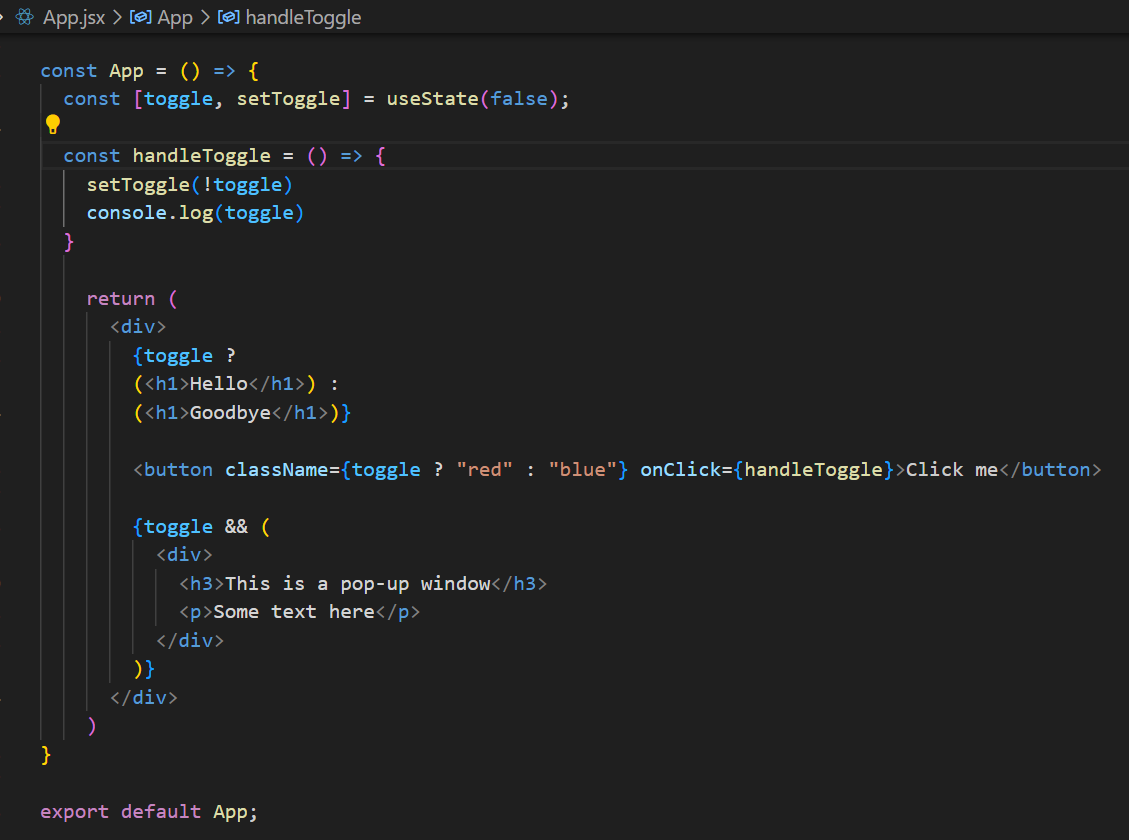Click the onClick attribute

[x=681, y=469]
